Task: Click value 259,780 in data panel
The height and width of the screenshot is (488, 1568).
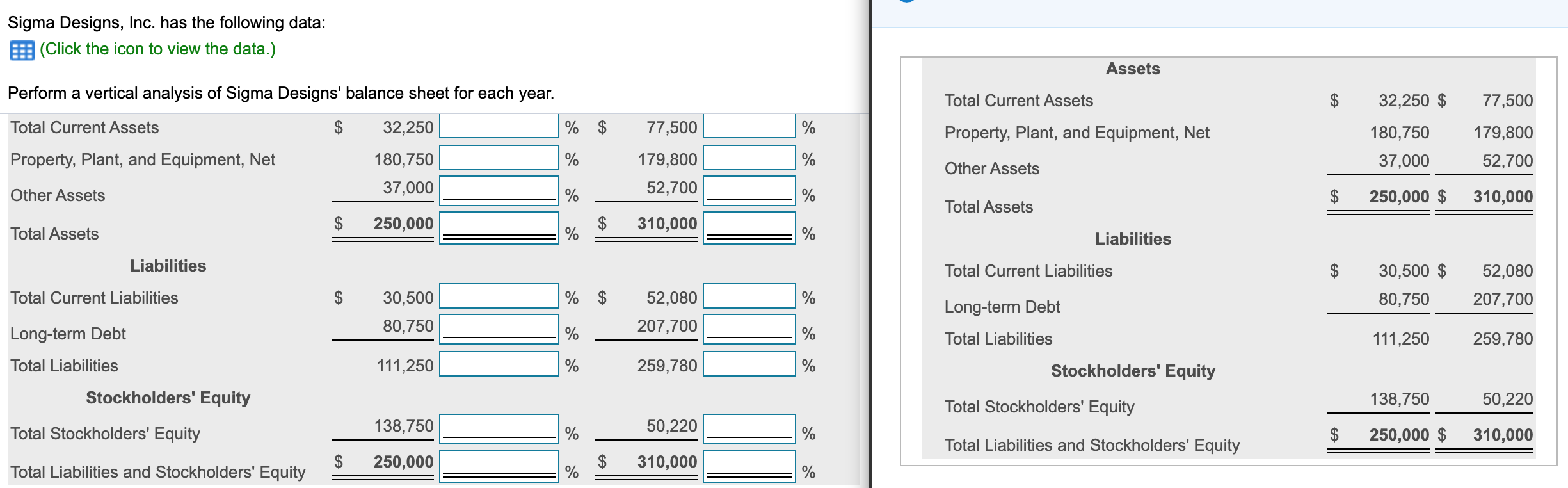Action: pos(1503,339)
